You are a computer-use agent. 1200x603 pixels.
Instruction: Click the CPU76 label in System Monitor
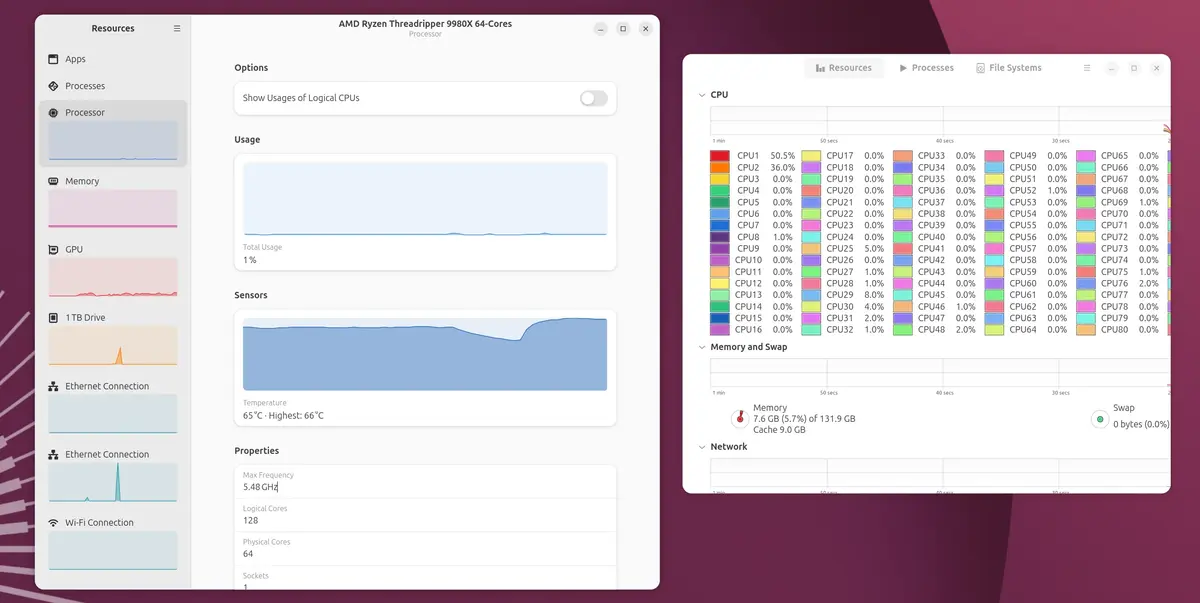tap(1114, 283)
